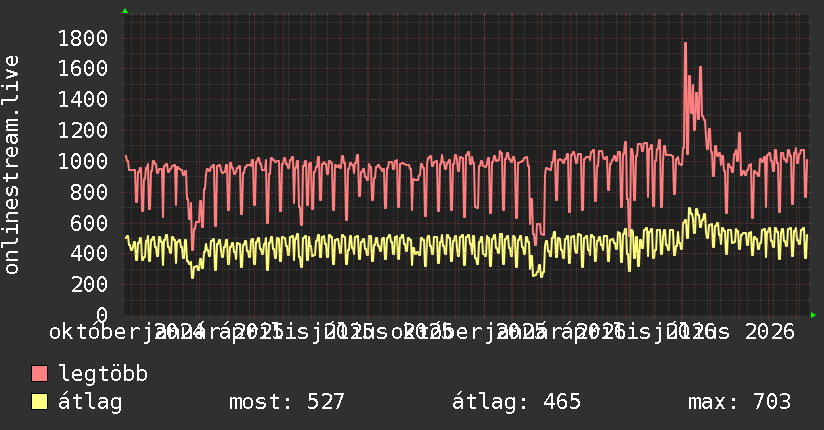This screenshot has height=430, width=824.
Task: Select the 'átlag: 465' statistic
Action: click(x=517, y=402)
